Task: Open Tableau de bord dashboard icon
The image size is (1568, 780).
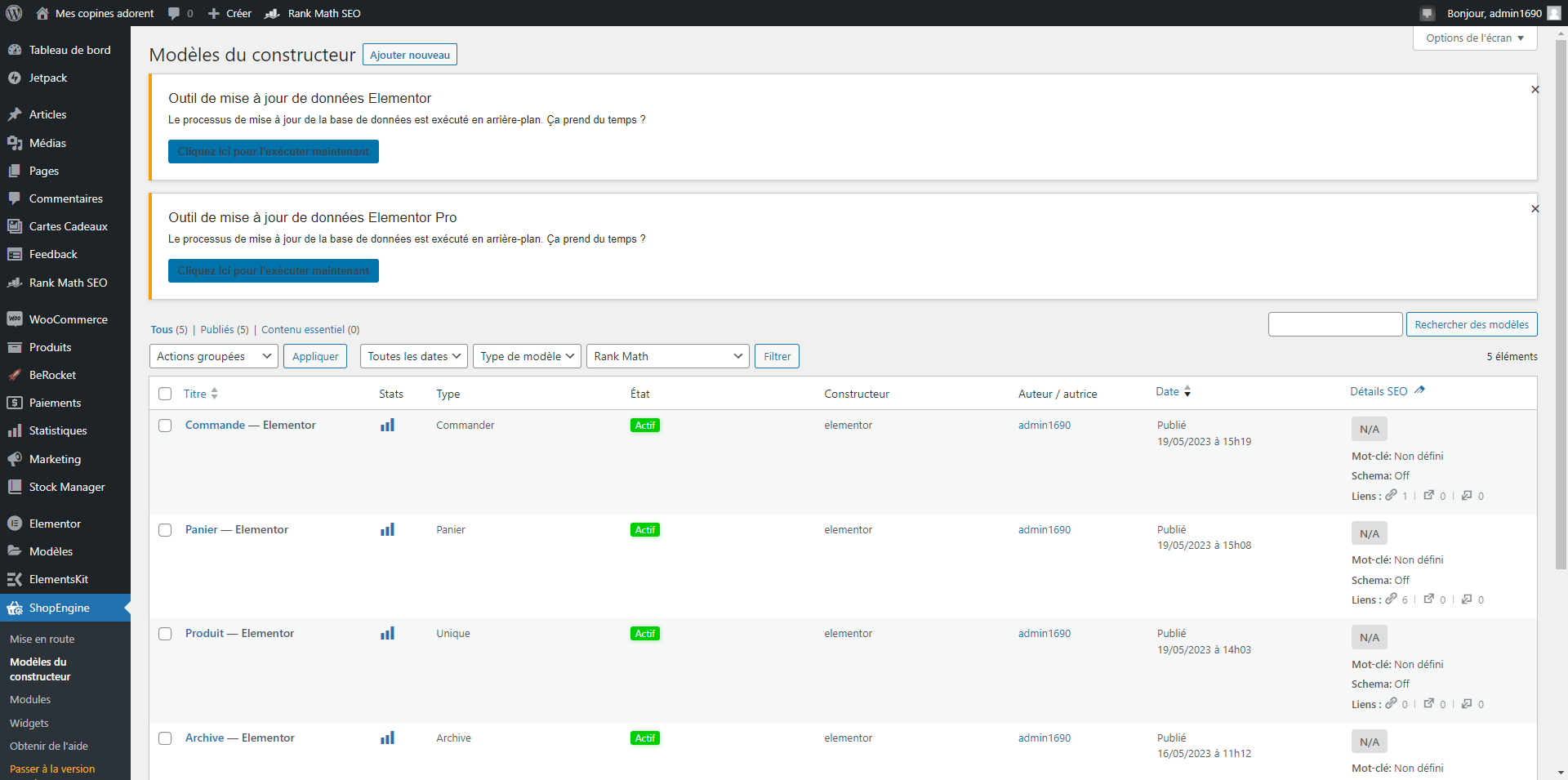Action: click(x=15, y=50)
